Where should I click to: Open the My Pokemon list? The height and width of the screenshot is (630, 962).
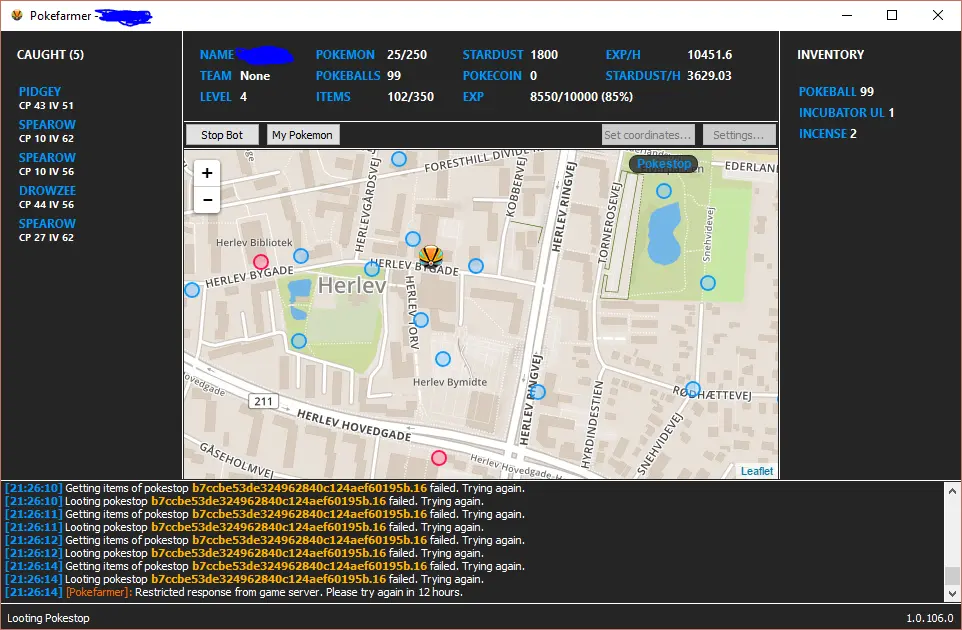point(304,135)
